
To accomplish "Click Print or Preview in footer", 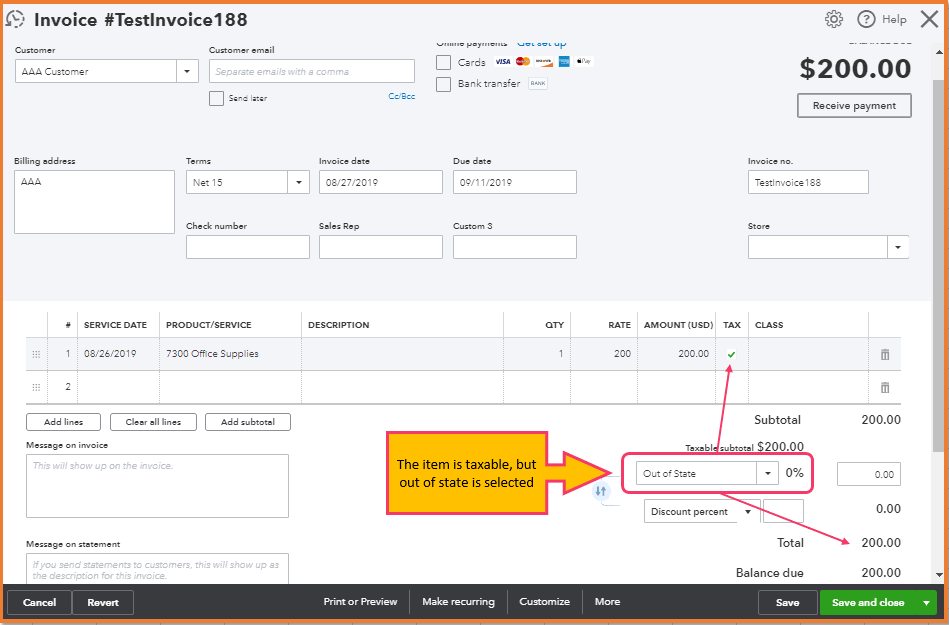I will click(x=360, y=602).
